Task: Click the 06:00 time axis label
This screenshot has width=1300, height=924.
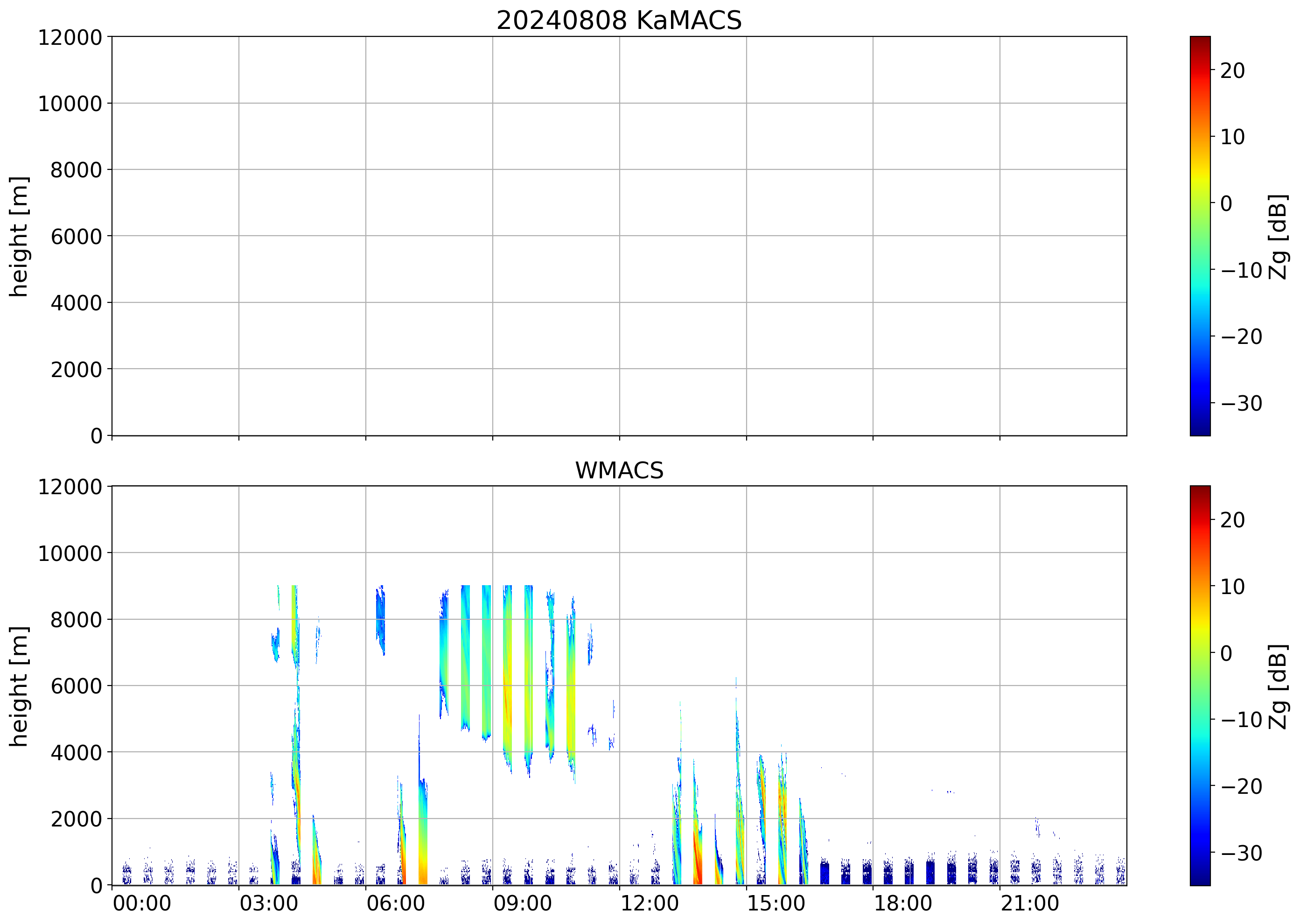Action: [x=395, y=903]
